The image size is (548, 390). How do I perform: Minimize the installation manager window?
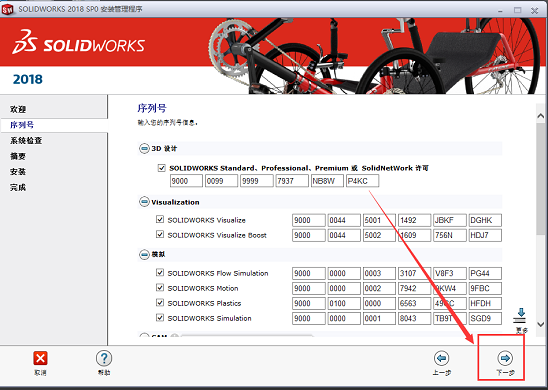click(x=501, y=10)
